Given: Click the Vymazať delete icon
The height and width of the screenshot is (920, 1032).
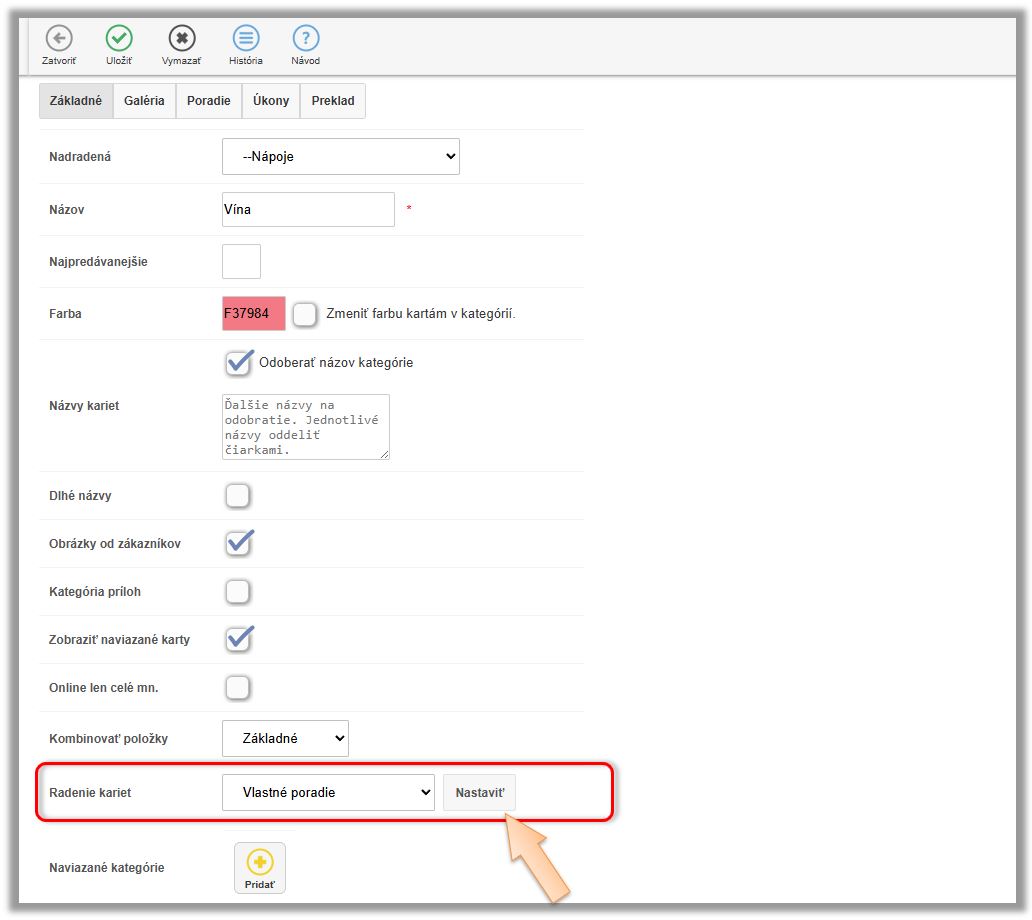Looking at the screenshot, I should (x=181, y=39).
